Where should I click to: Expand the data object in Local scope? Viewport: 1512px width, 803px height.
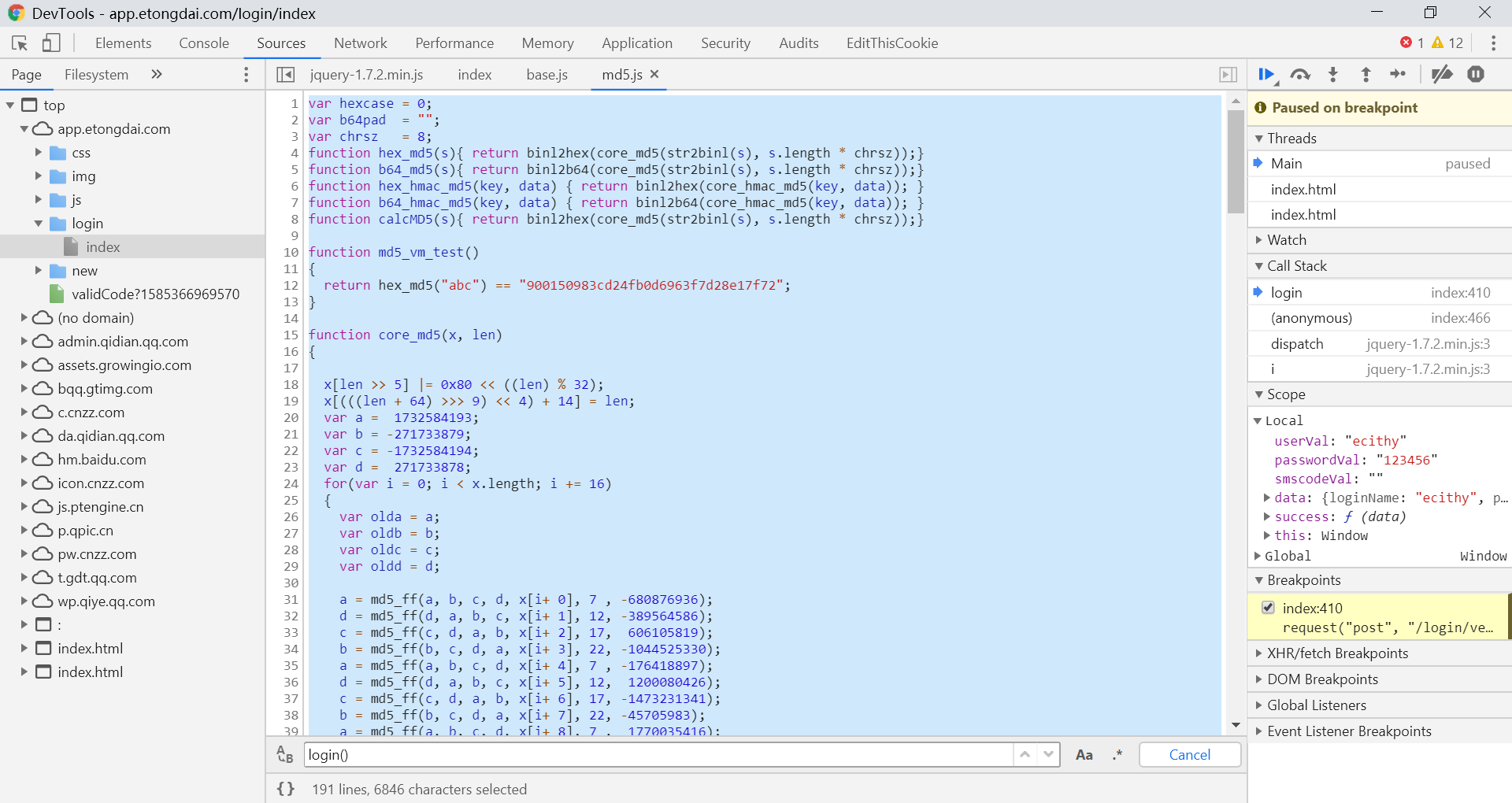click(x=1266, y=497)
